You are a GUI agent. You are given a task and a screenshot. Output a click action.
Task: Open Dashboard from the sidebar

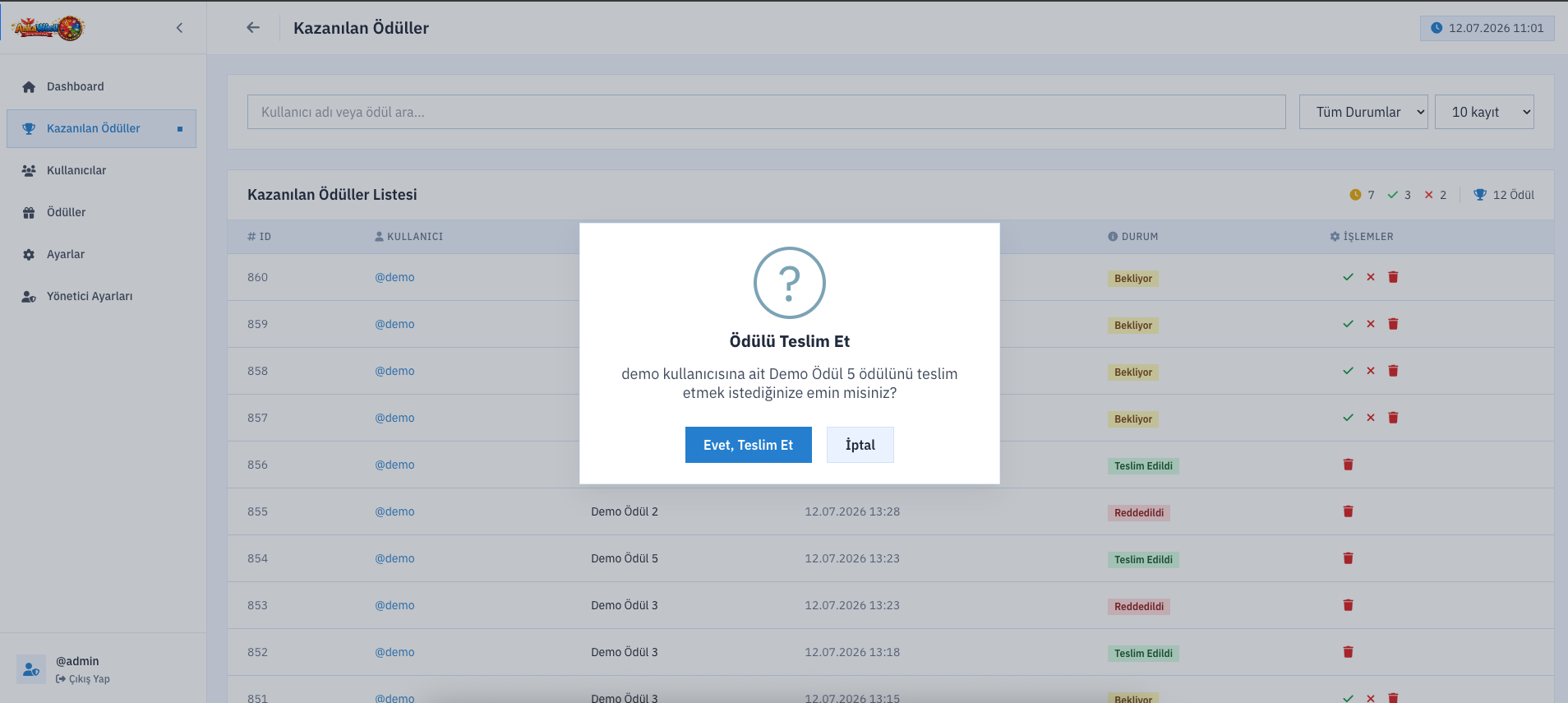[101, 86]
